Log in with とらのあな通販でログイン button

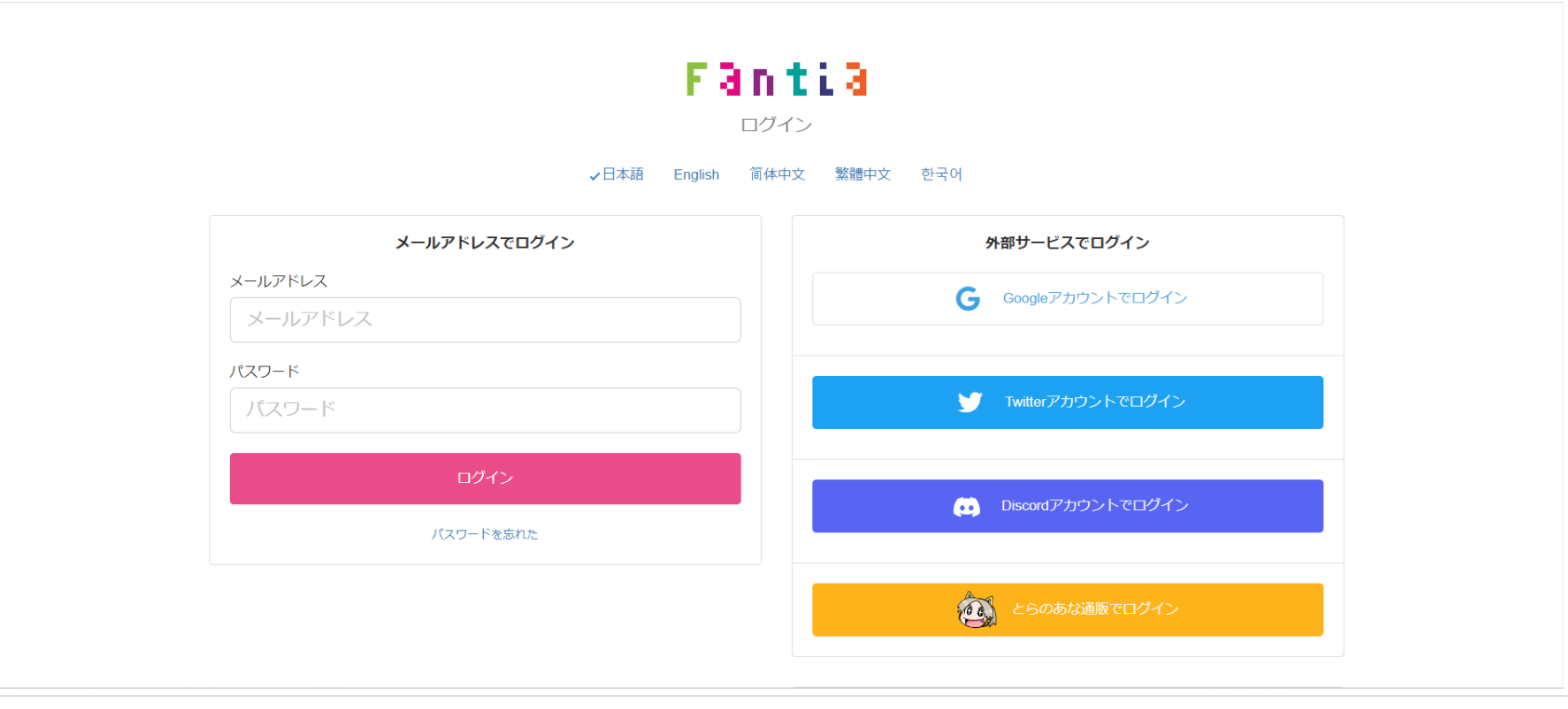point(1067,609)
